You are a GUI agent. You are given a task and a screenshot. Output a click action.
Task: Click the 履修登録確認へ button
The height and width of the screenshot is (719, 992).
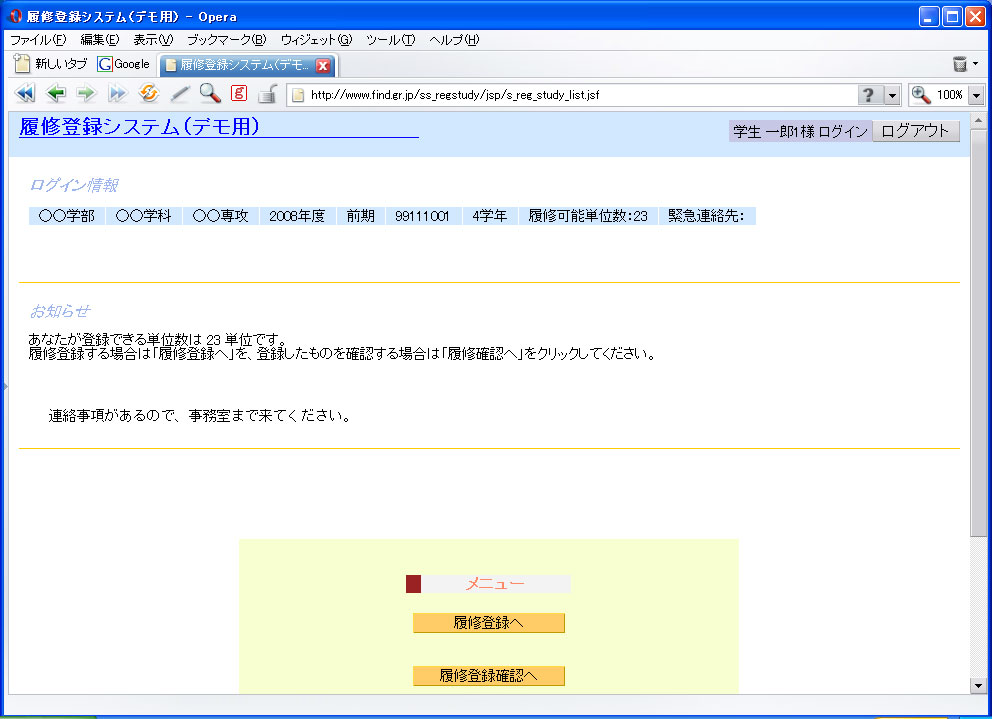click(x=488, y=676)
